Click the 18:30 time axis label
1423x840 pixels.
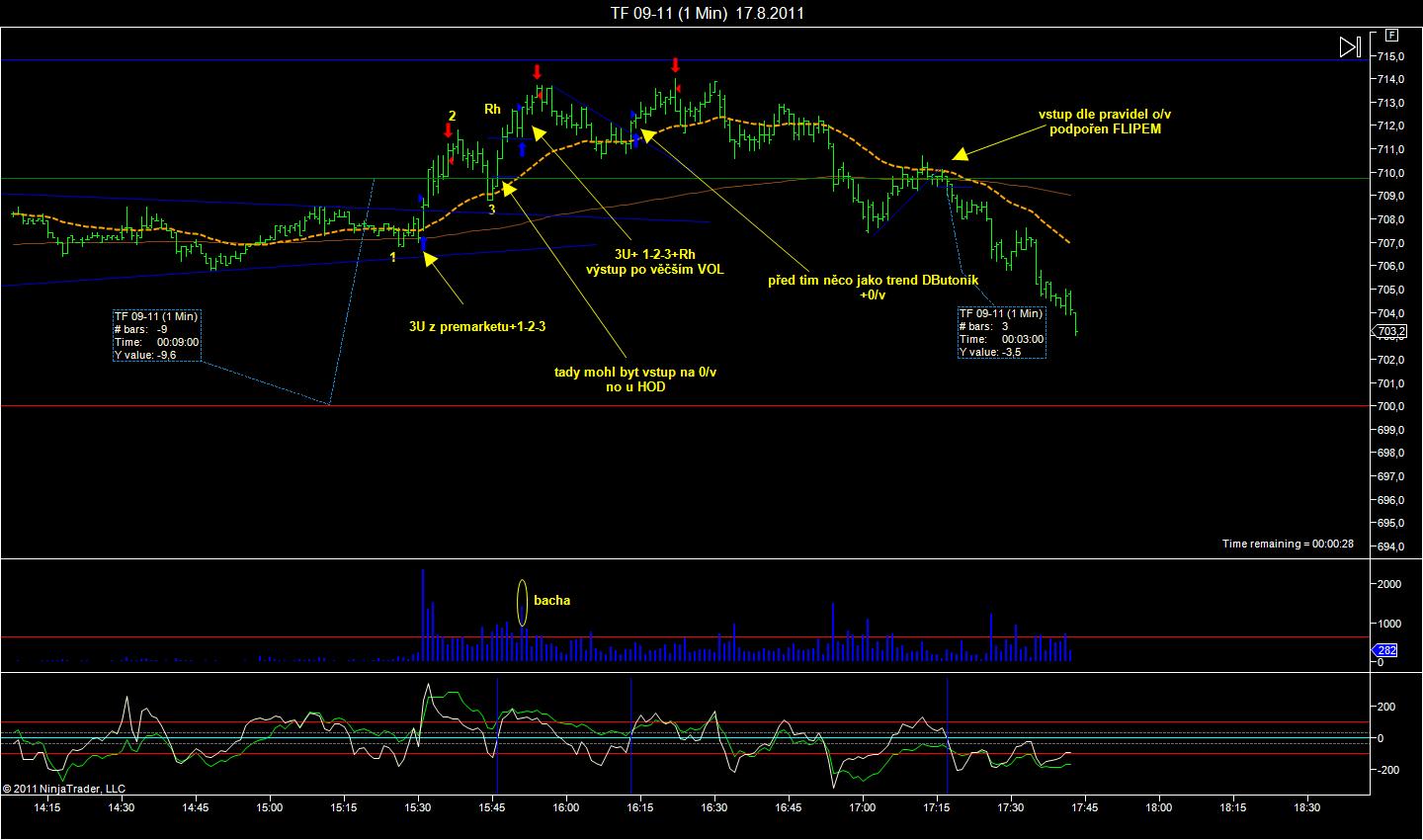1307,806
